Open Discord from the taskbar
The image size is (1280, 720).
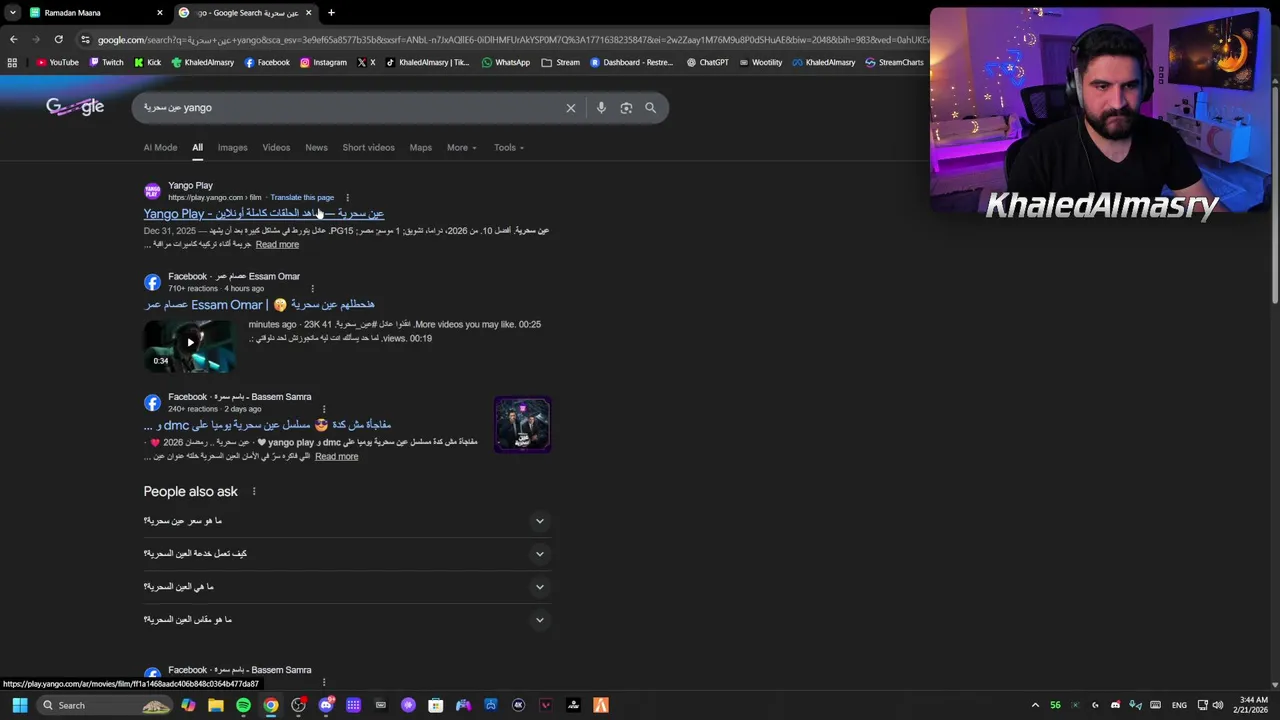(x=326, y=705)
